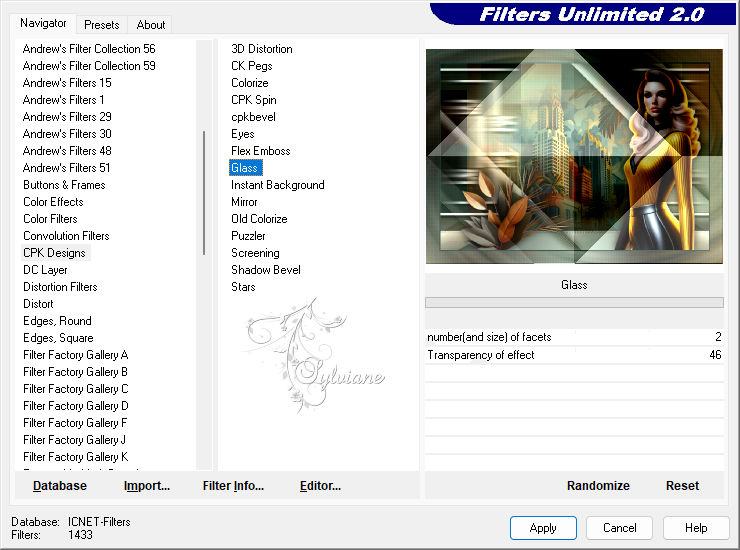Click the Apply button
This screenshot has height=550, width=740.
pos(543,528)
